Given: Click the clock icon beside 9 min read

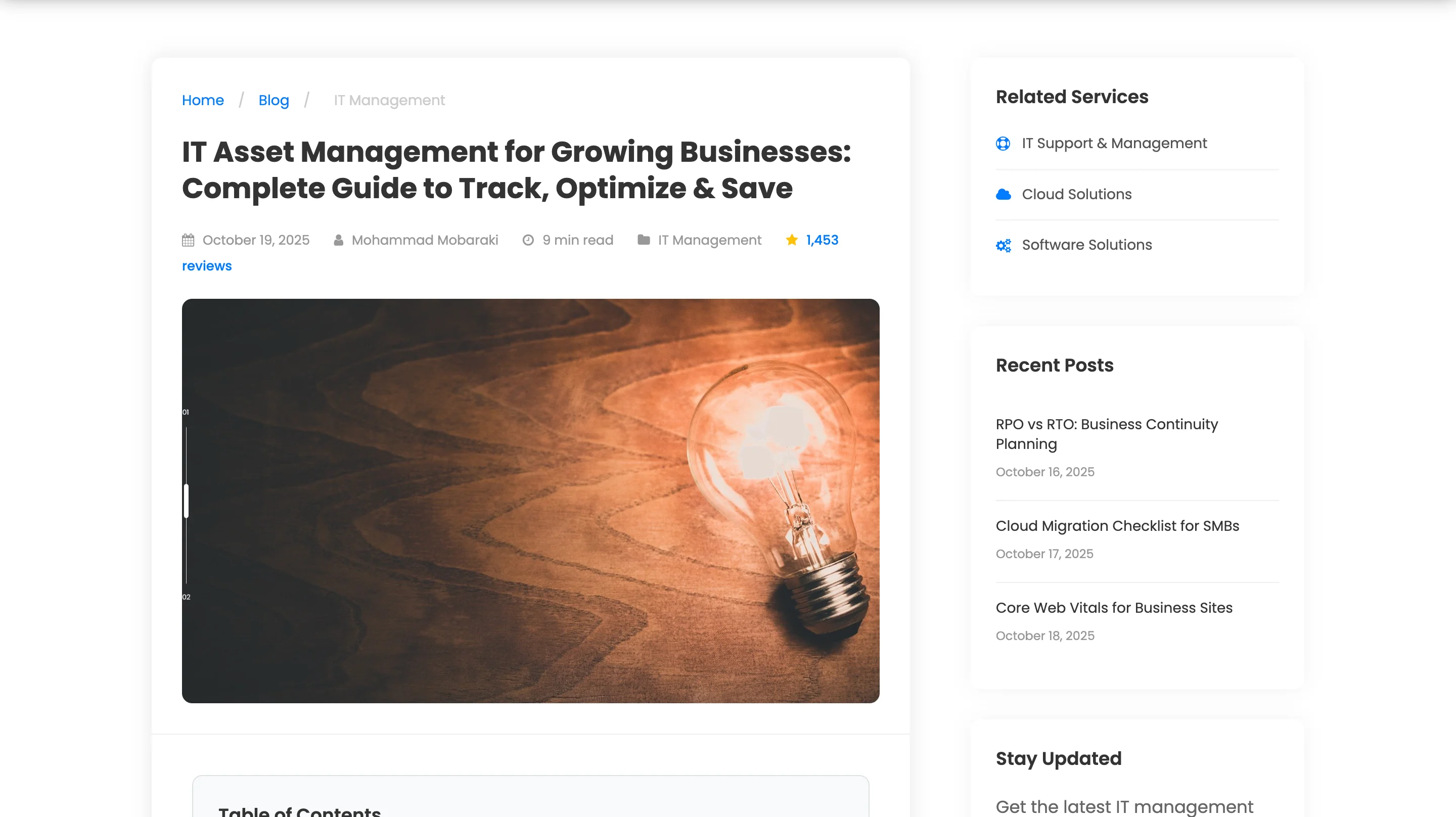Looking at the screenshot, I should (x=528, y=240).
